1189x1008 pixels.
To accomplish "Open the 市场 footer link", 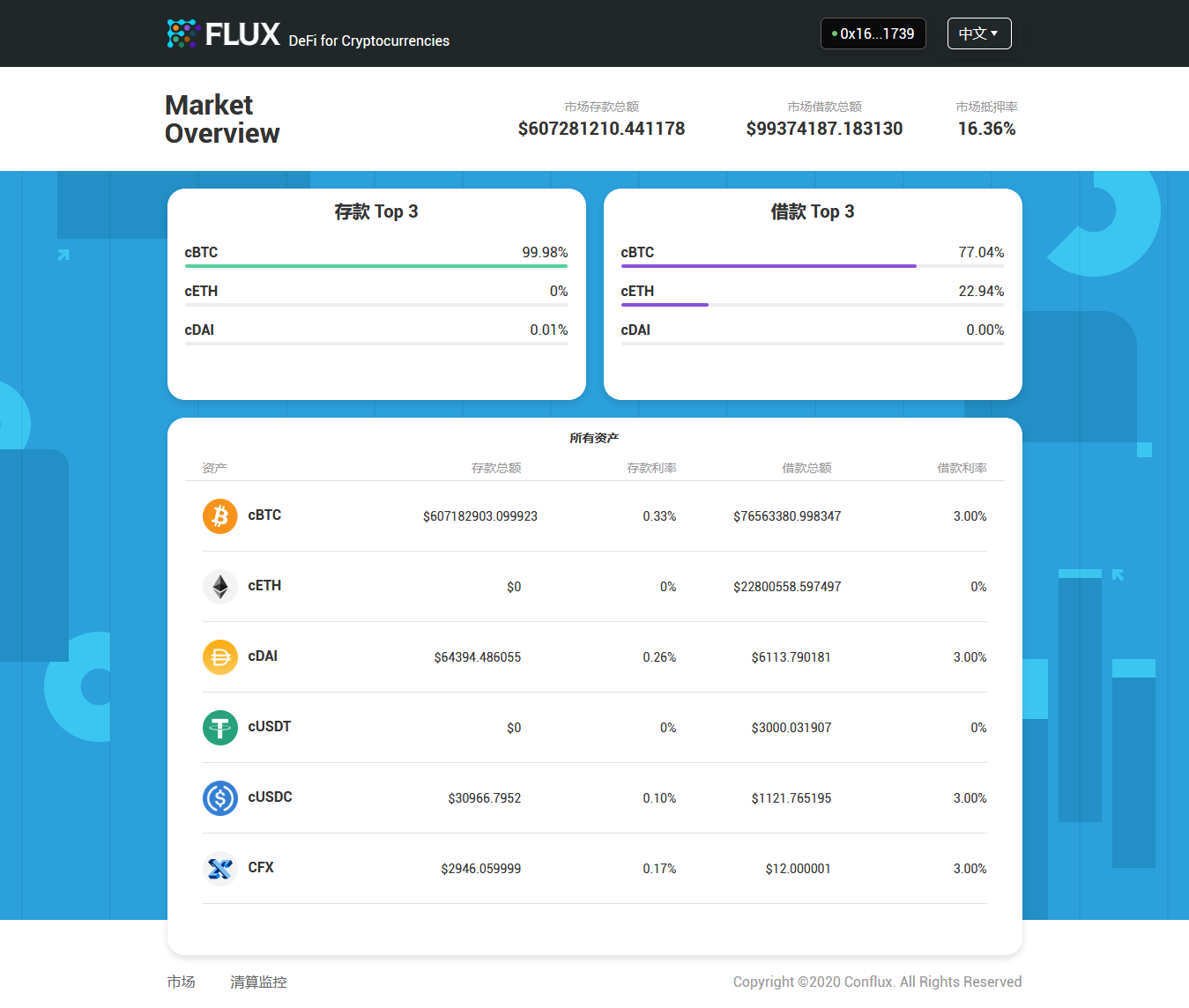I will click(182, 982).
